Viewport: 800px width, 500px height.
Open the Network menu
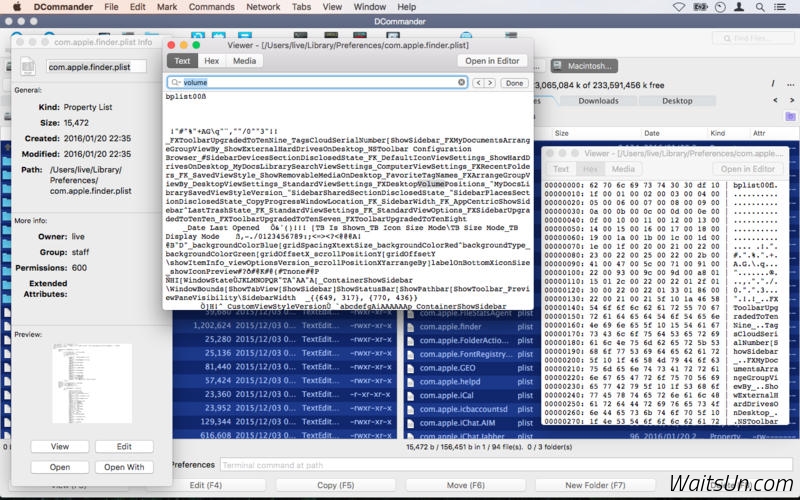(263, 7)
